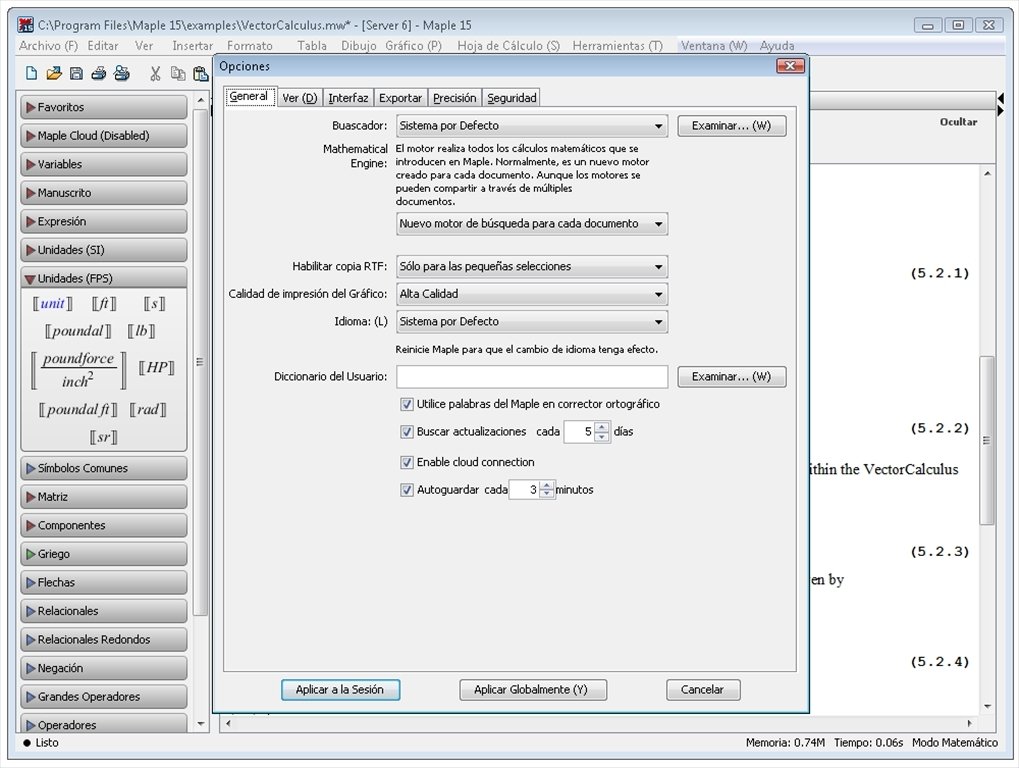The height and width of the screenshot is (768, 1019).
Task: Collapse the Unidades (FPS) palette
Action: point(104,278)
